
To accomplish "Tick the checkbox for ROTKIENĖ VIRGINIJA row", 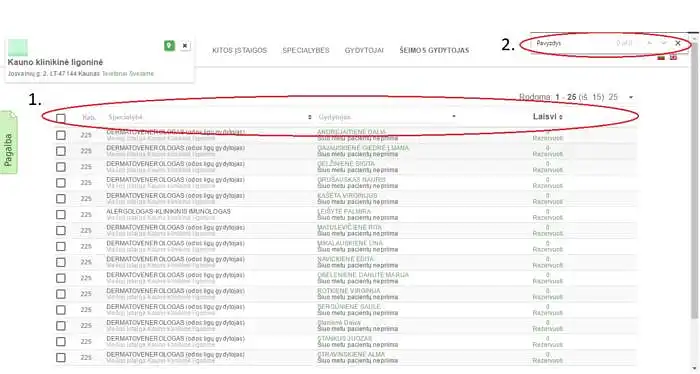I will click(61, 294).
